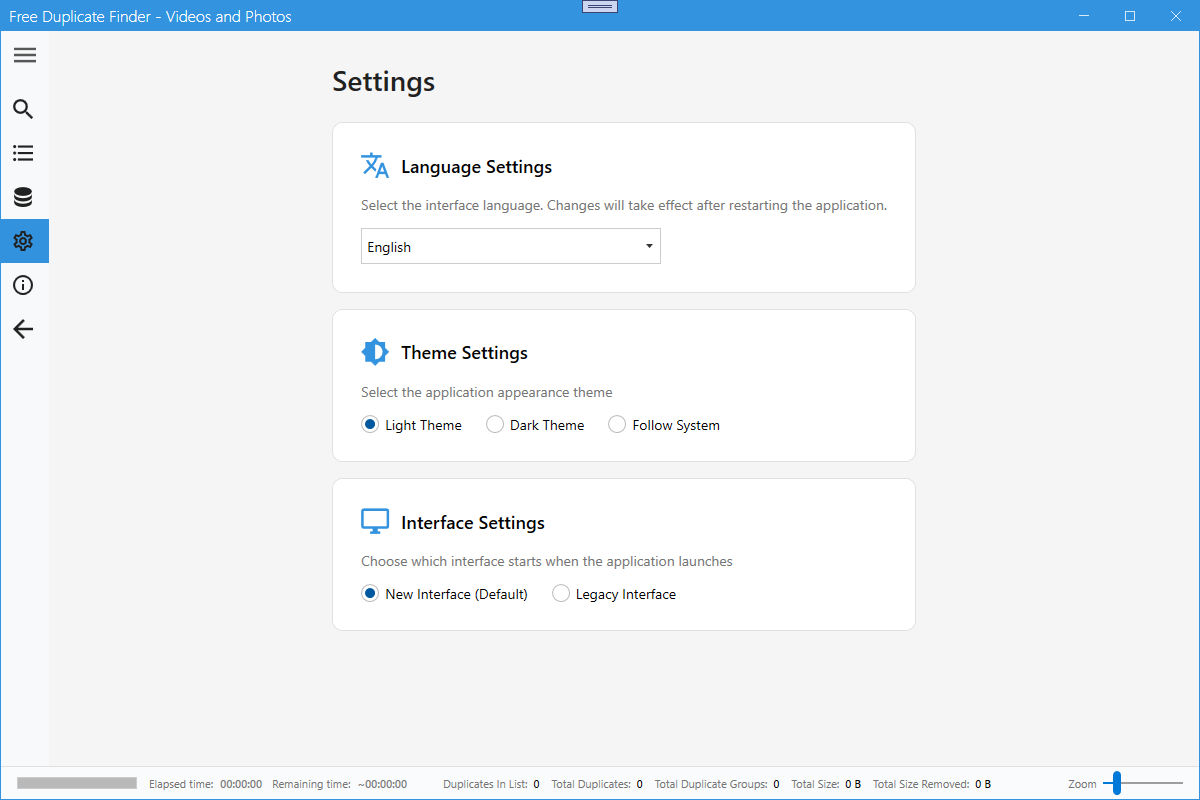Click the Theme Settings brightness icon
1200x800 pixels.
(x=375, y=352)
